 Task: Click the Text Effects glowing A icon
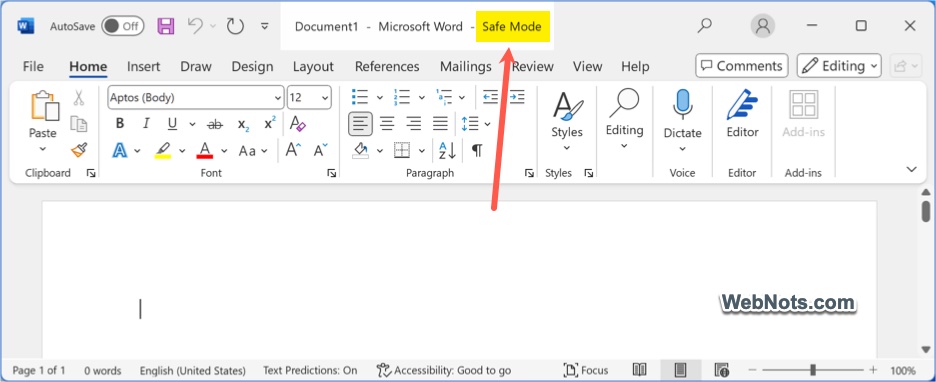pos(119,150)
